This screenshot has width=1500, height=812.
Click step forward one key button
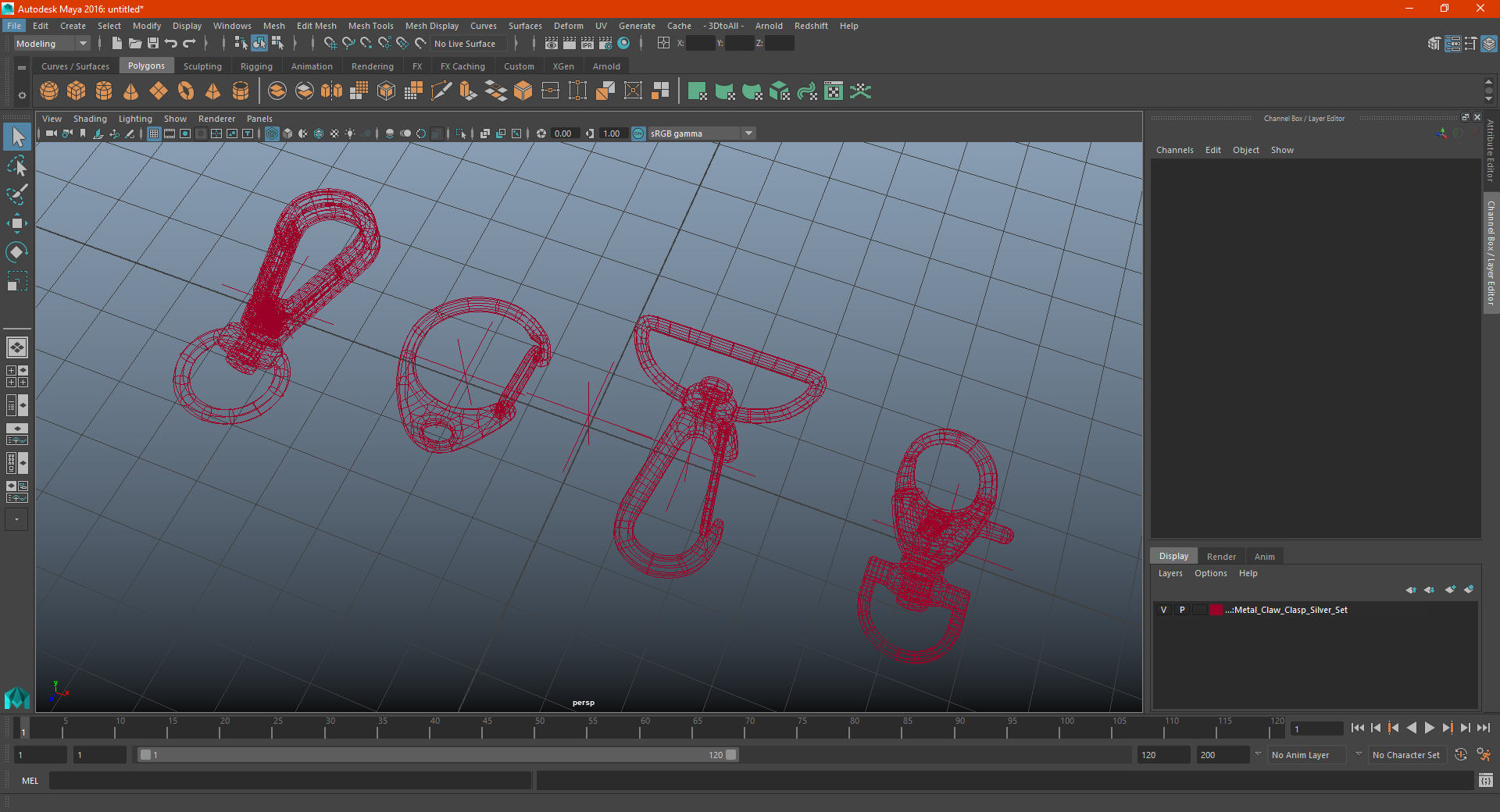pos(1447,728)
